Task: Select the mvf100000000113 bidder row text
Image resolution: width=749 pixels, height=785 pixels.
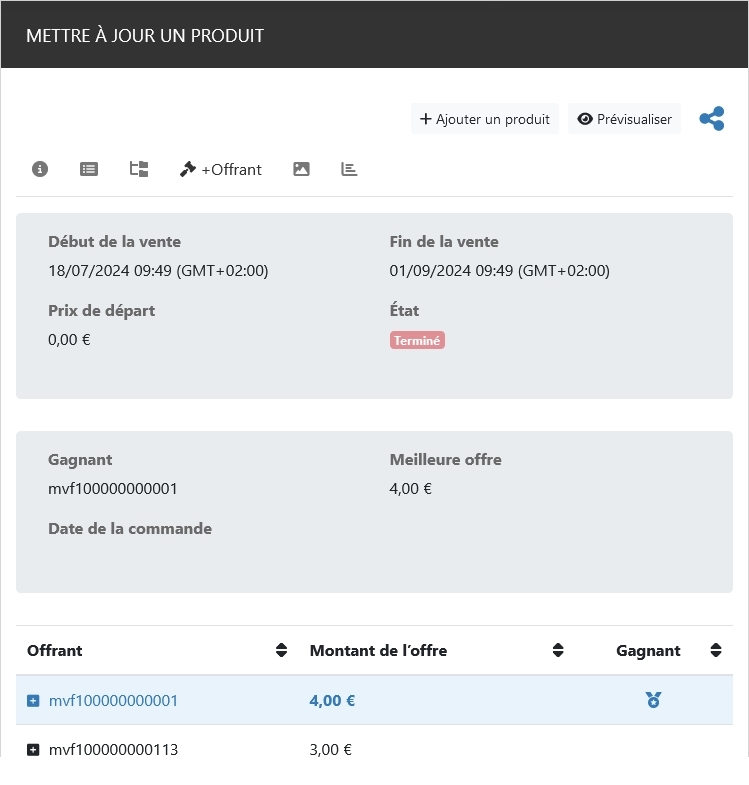Action: [113, 750]
